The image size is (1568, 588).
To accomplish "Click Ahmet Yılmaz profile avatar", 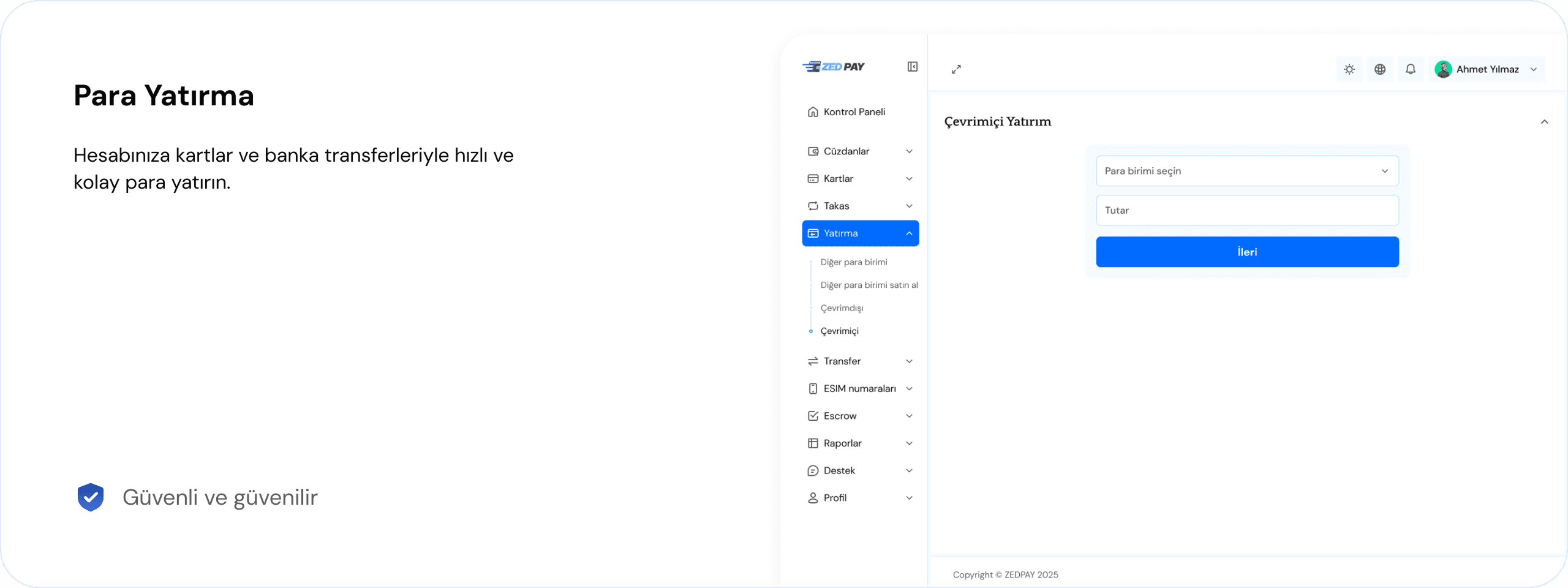I will point(1443,69).
